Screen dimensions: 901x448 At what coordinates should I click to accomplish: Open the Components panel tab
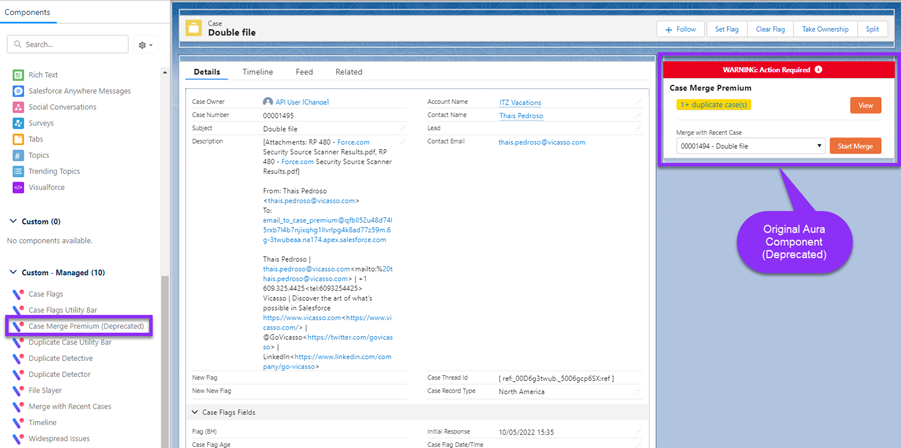(x=28, y=12)
